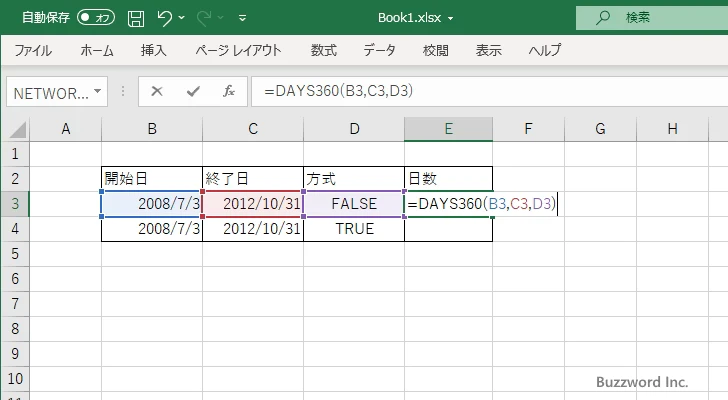Open the Customize Quick Access Toolbar arrow
This screenshot has width=728, height=400.
[242, 18]
